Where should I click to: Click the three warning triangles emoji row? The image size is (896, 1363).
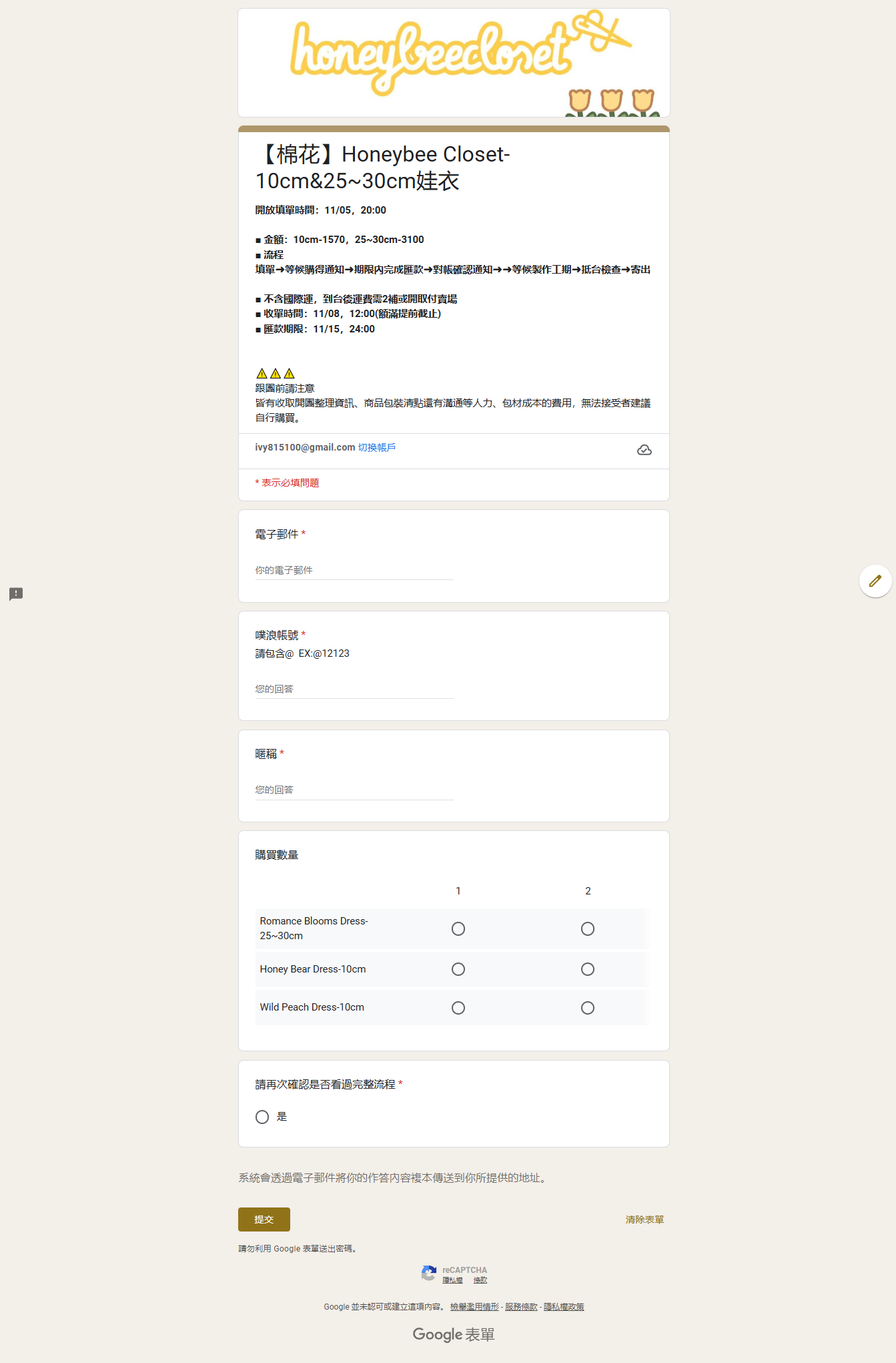276,373
